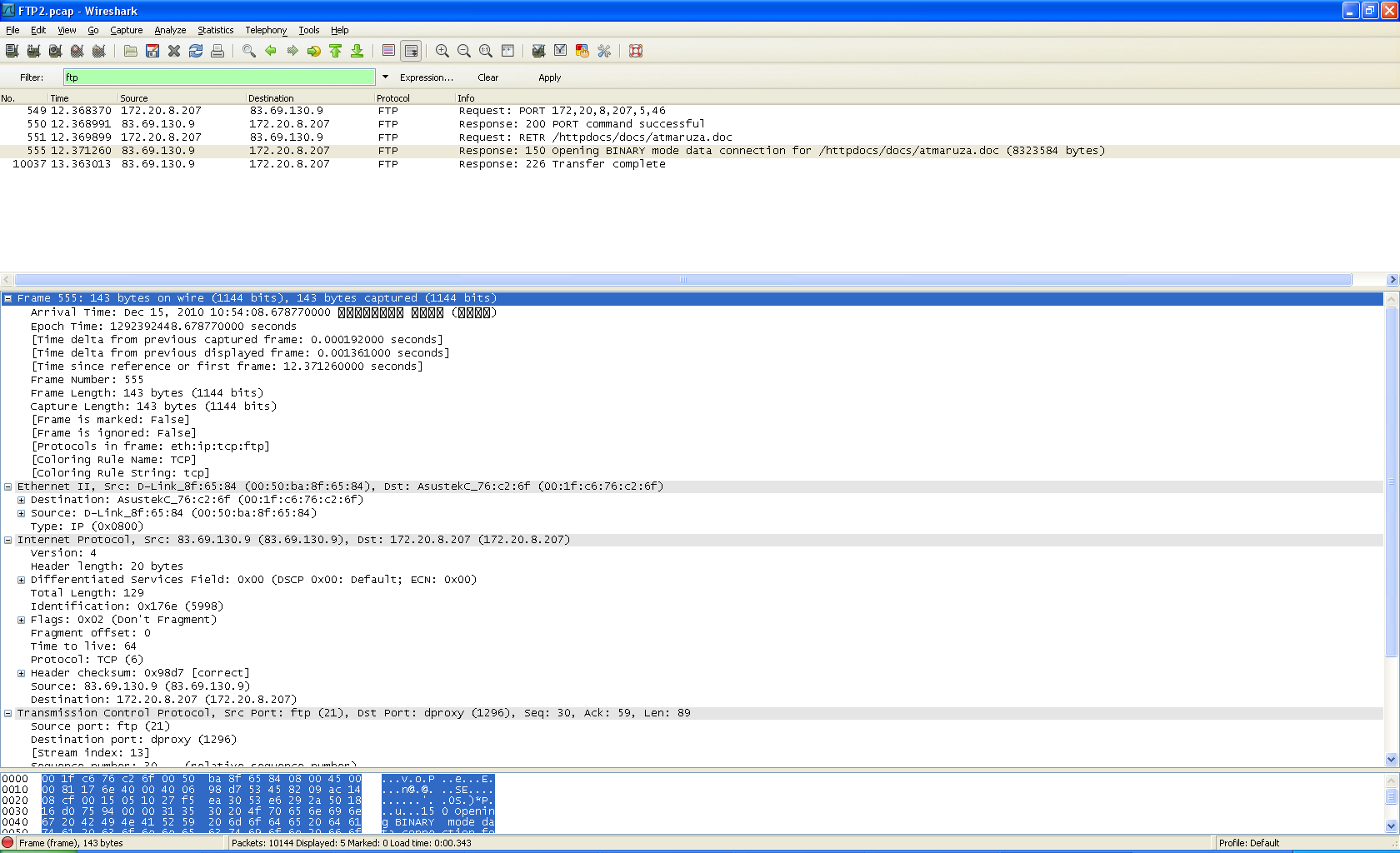Open the Statistics menu
Viewport: 1400px width, 853px height.
pos(216,30)
